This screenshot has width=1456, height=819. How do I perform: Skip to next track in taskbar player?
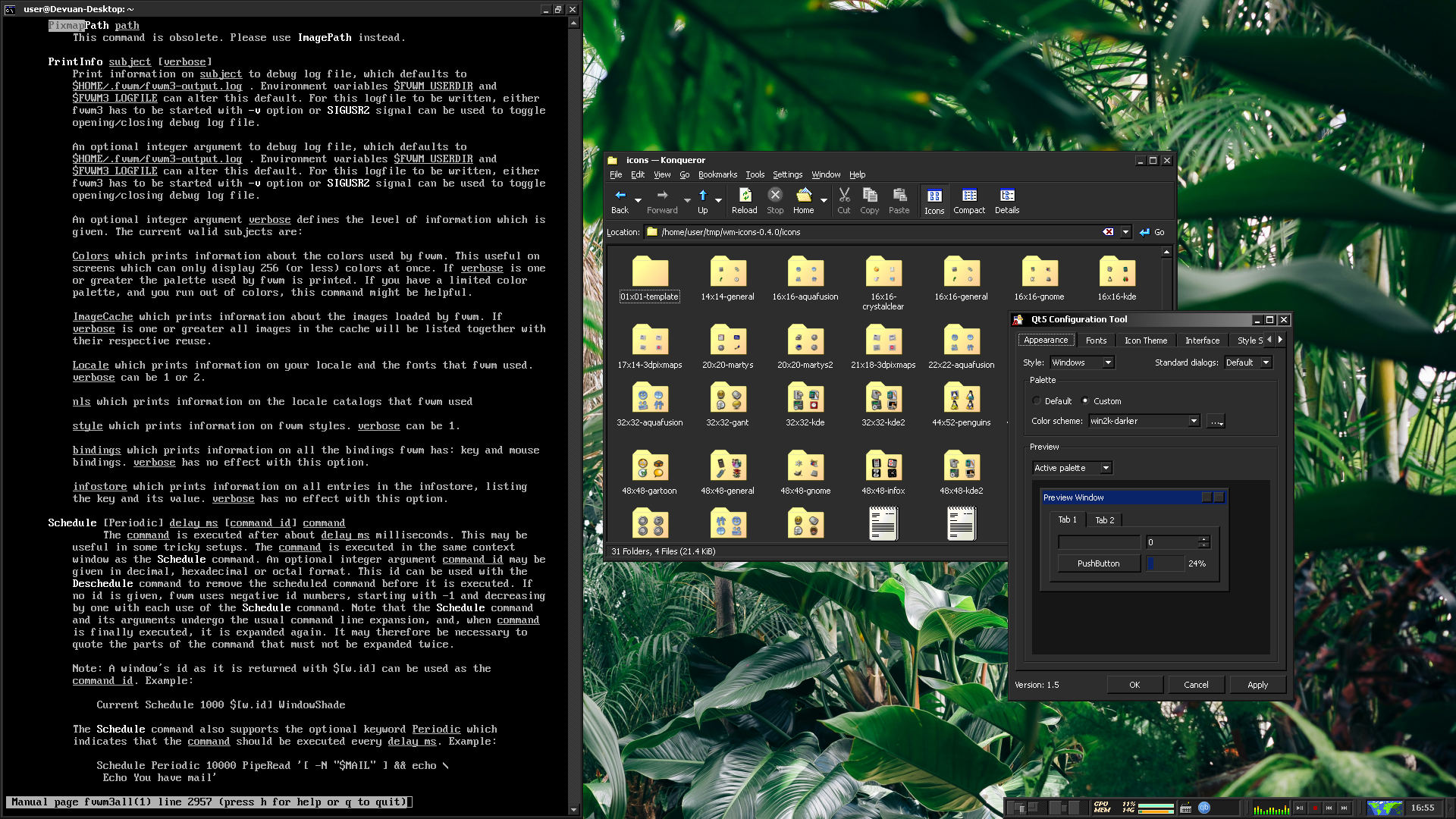(1345, 808)
